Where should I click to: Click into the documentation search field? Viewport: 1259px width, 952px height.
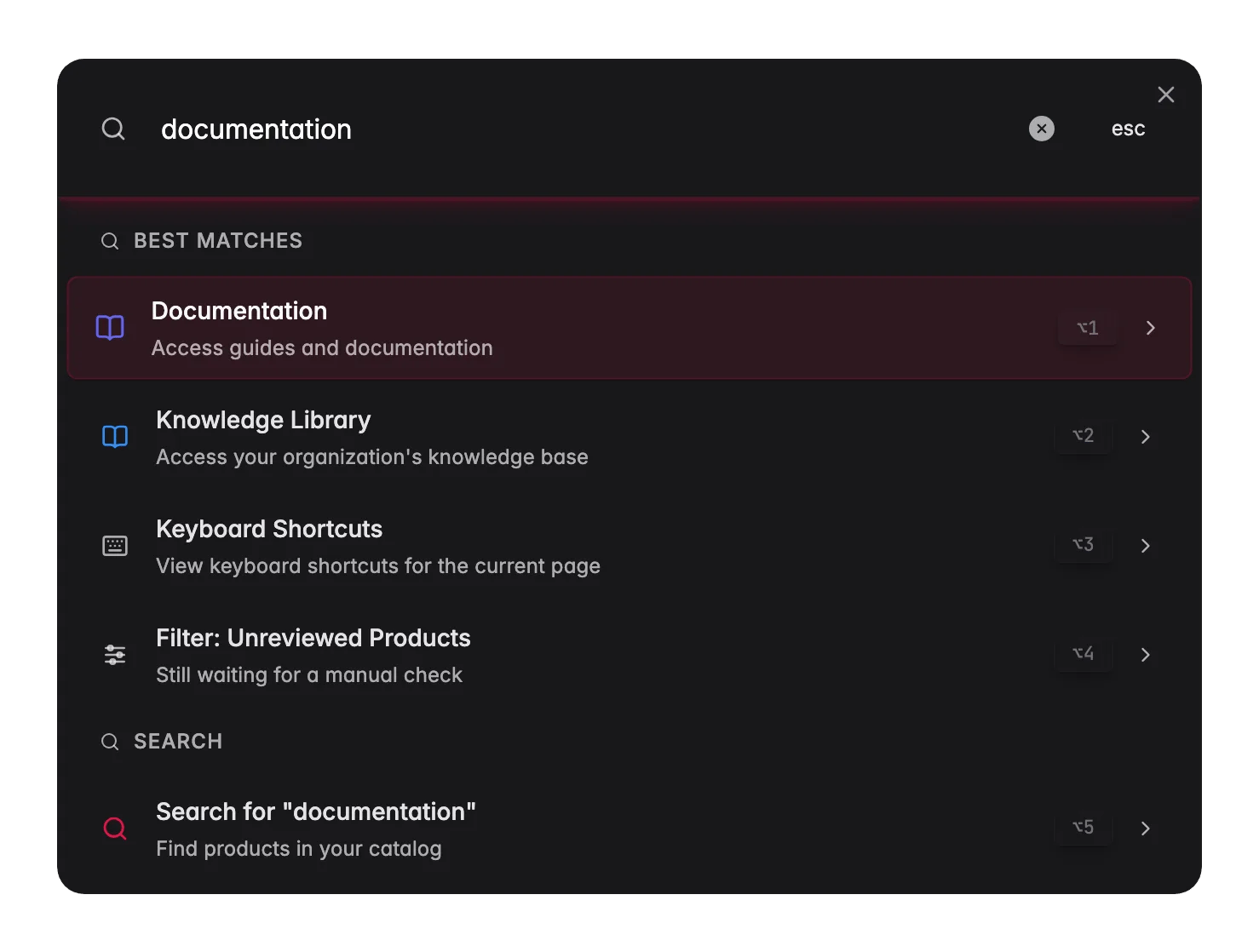click(x=588, y=129)
